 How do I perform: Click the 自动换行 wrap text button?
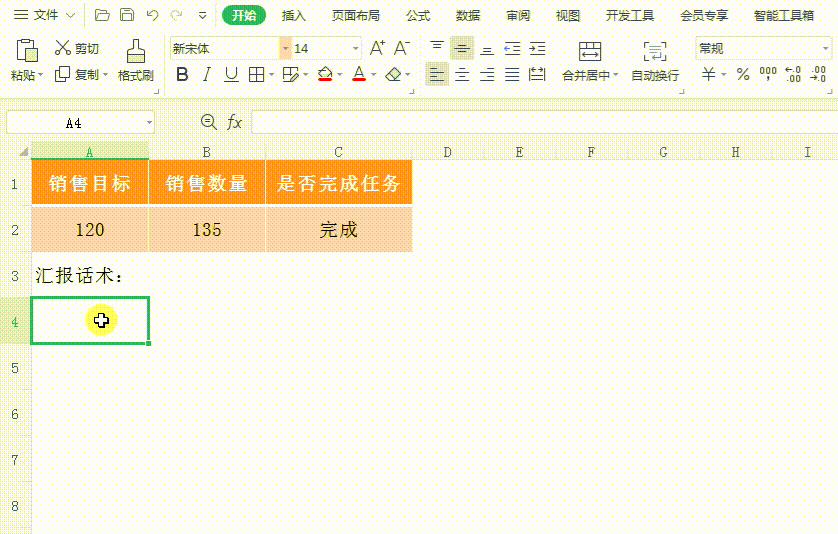[x=655, y=60]
